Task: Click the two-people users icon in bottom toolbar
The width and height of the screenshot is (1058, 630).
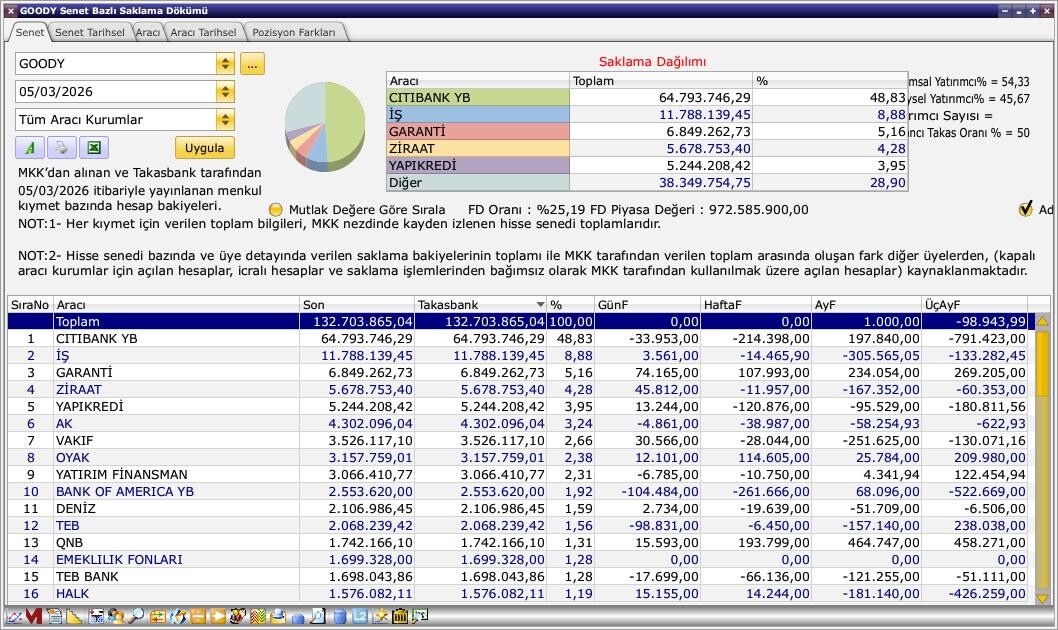Action: point(116,616)
